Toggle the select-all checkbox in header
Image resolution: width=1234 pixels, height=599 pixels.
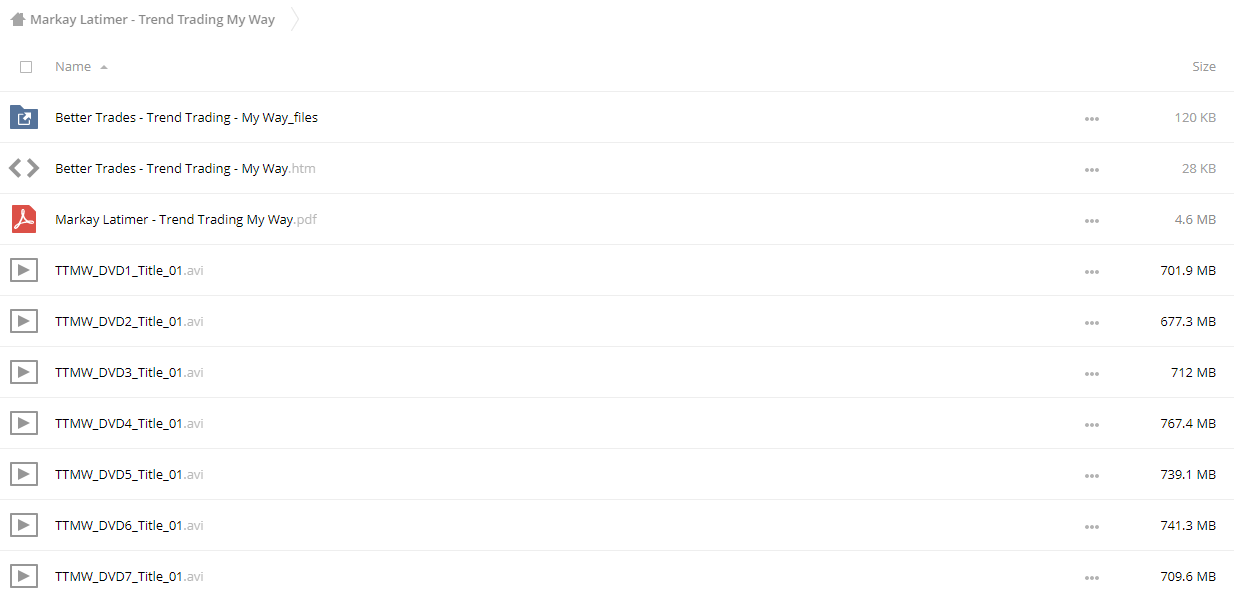(26, 67)
